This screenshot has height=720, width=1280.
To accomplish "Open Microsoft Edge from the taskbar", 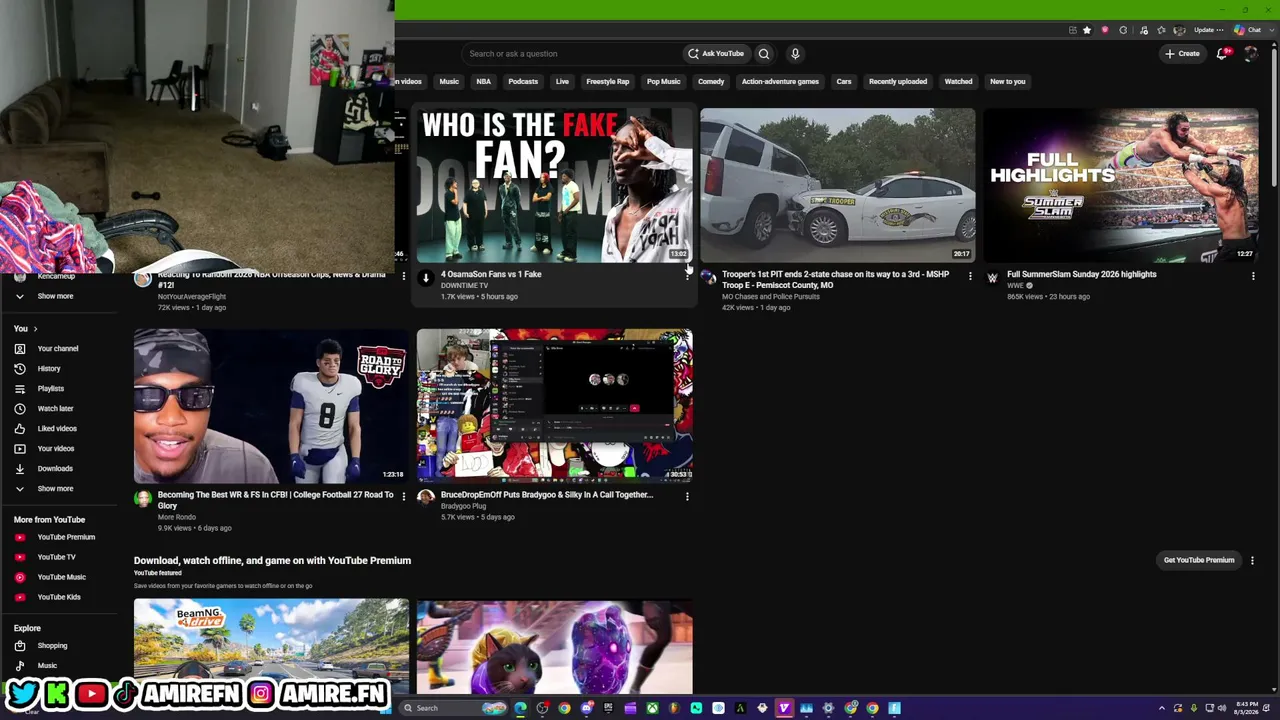I will coord(520,708).
